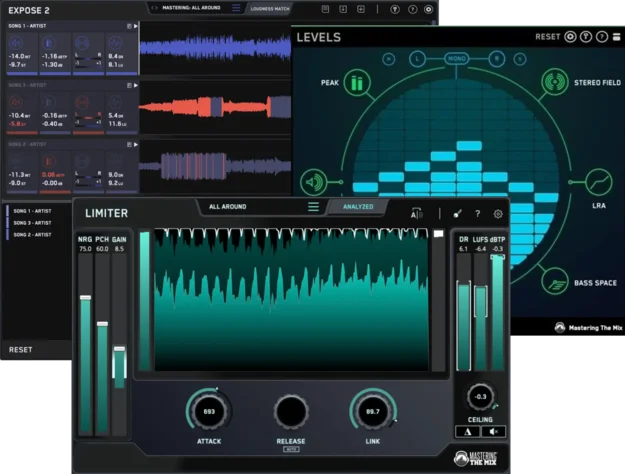Click the Mastering The Mix logo in Limiter
Image resolution: width=625 pixels, height=474 pixels.
[476, 458]
